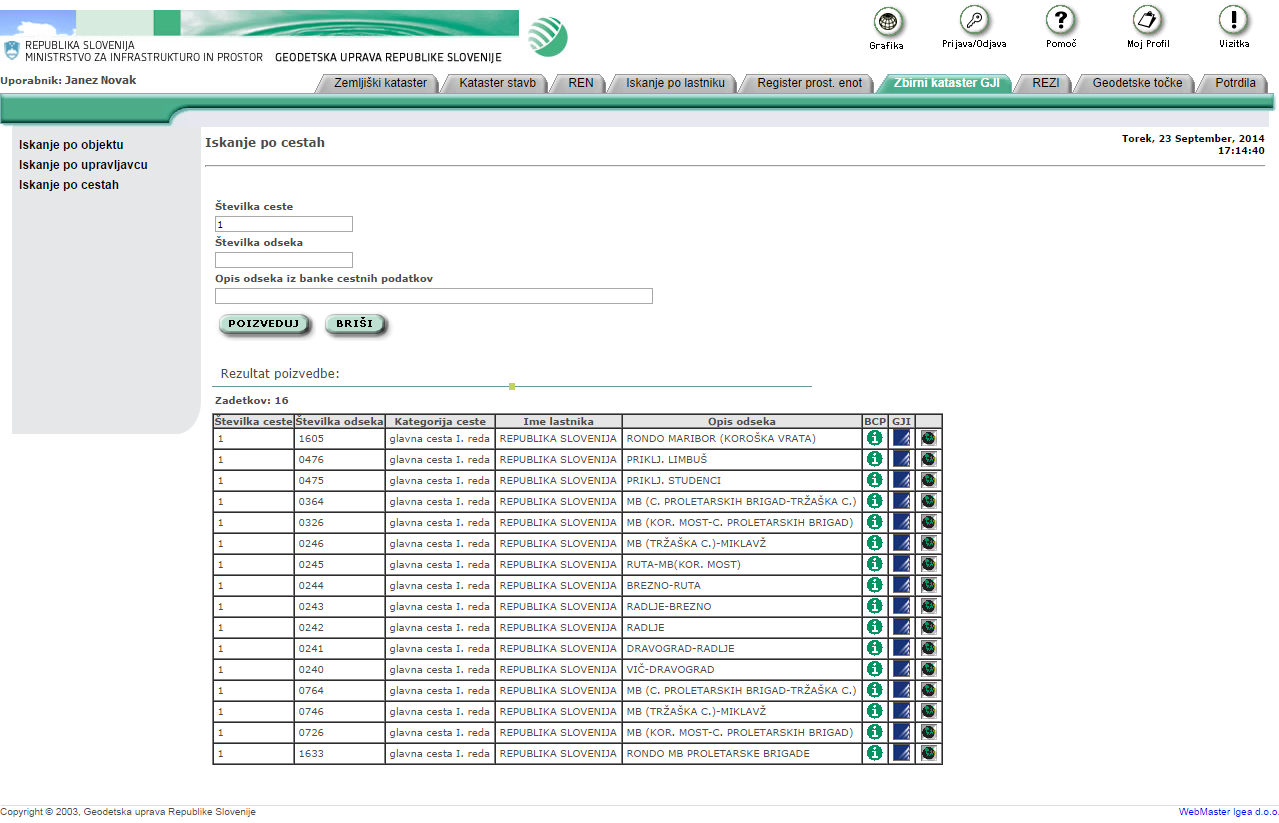This screenshot has height=823, width=1279.
Task: Click the Opis odseka column header
Action: click(742, 421)
